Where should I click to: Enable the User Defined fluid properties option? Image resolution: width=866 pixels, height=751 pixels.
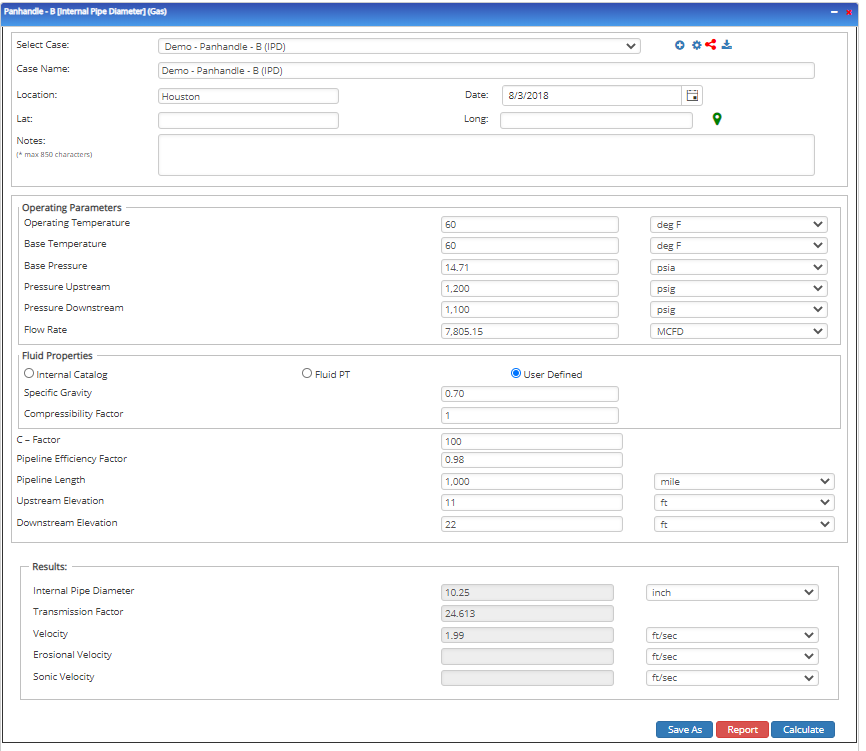514,372
